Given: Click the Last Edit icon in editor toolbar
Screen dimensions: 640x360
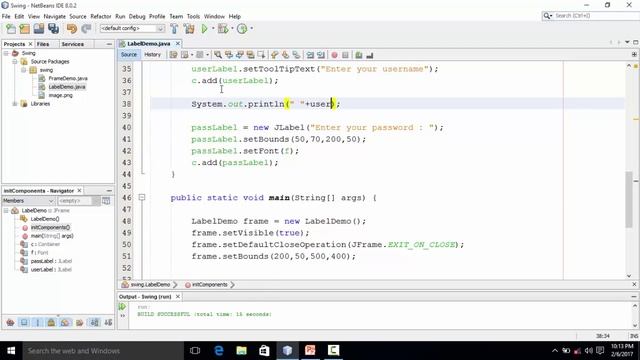Looking at the screenshot, I should 173,55.
